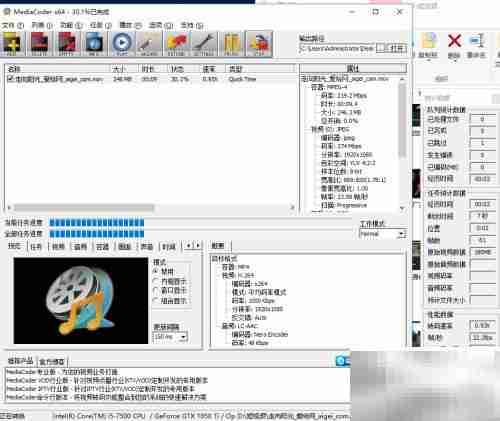Open the WIZARD toolbar icon
This screenshot has width=500, height=421.
click(149, 44)
